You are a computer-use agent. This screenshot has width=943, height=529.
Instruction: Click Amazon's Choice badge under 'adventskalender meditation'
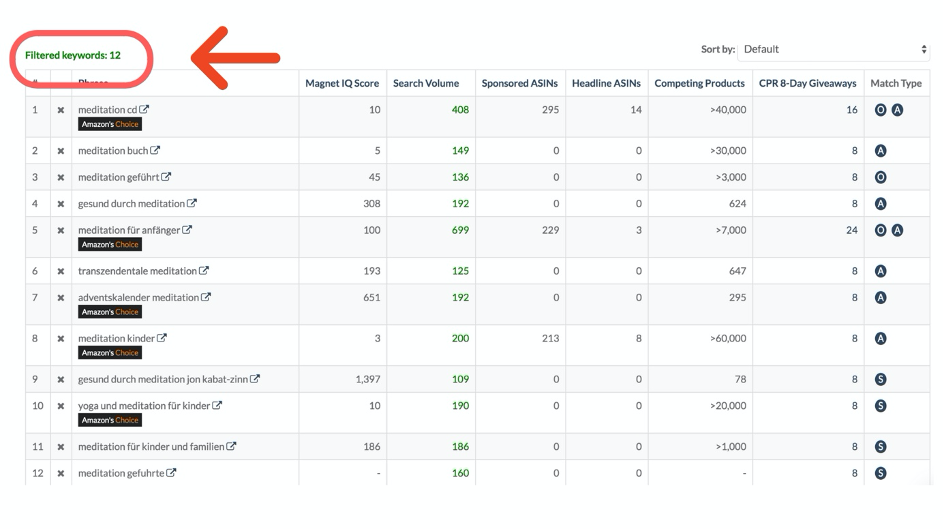click(x=110, y=312)
